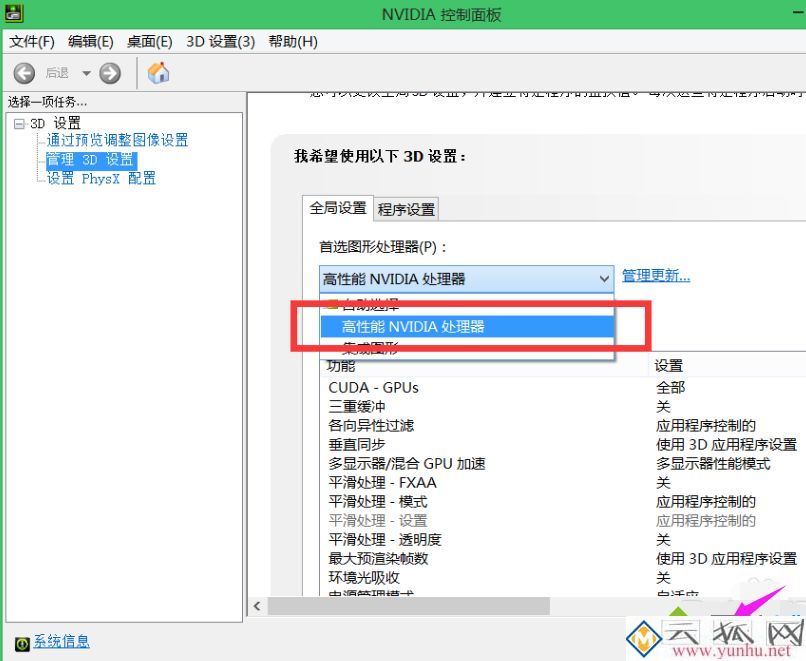This screenshot has height=661, width=806.
Task: Select 管理 3D 设置 in the sidebar
Action: pos(89,159)
